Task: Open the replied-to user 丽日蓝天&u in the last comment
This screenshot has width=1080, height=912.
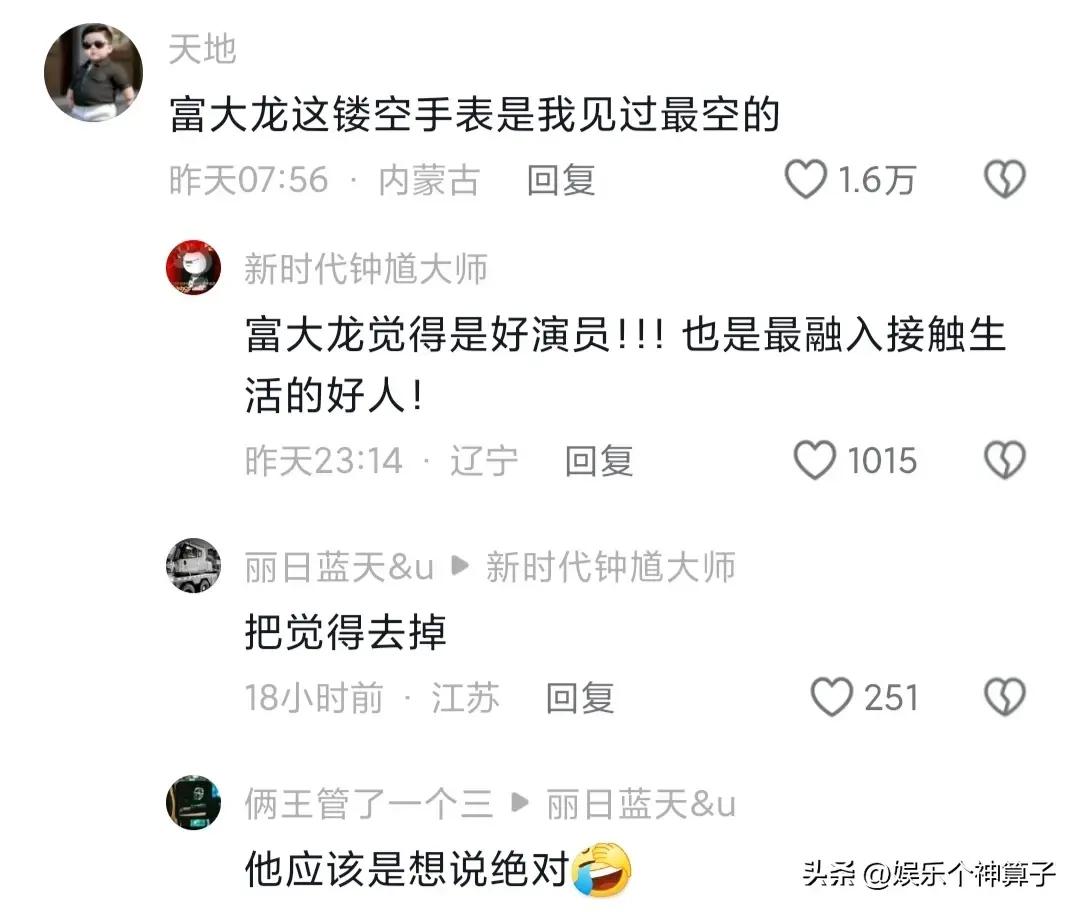Action: (x=641, y=804)
